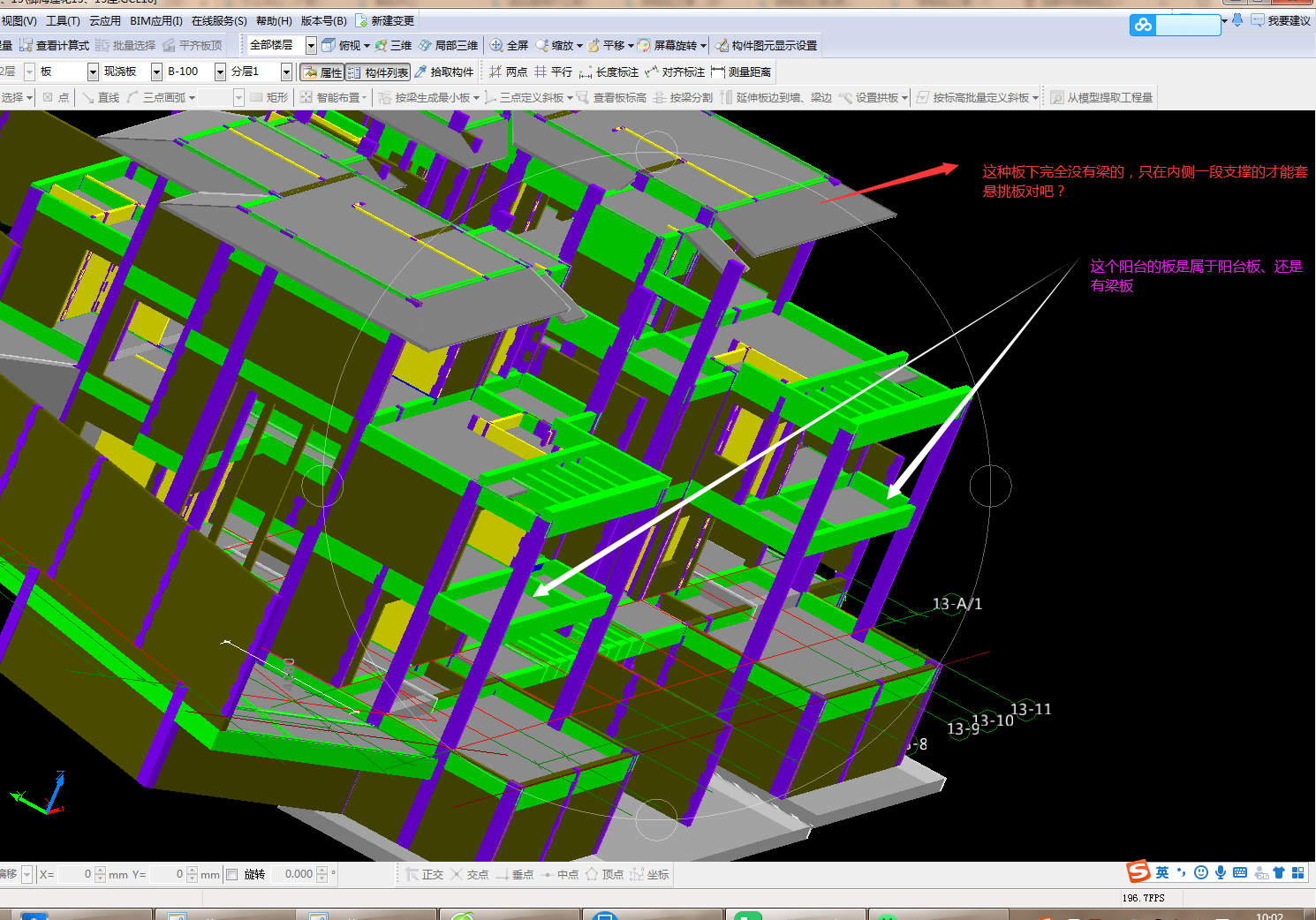Toggle 中点 midpoint snap
This screenshot has height=920, width=1316.
pos(559,874)
